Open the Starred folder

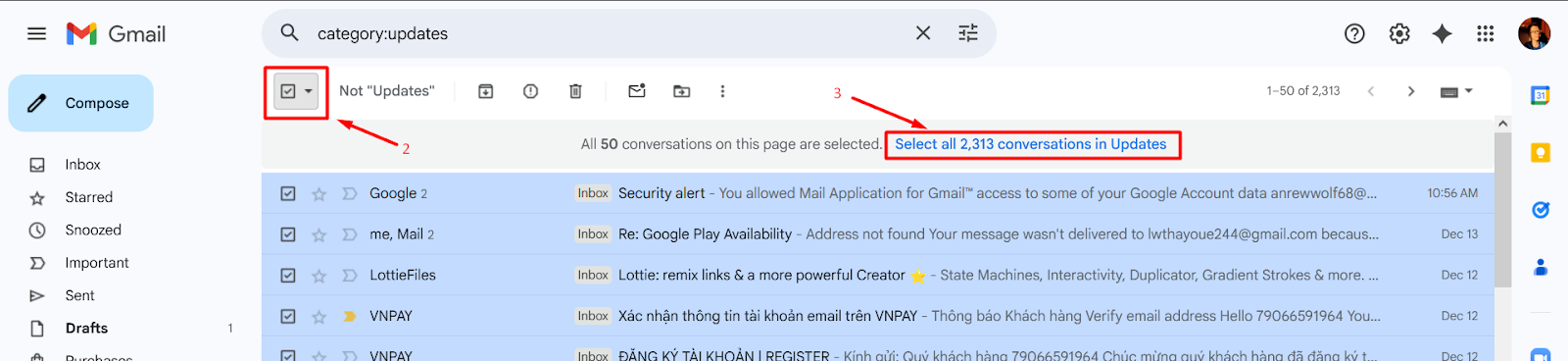click(89, 197)
